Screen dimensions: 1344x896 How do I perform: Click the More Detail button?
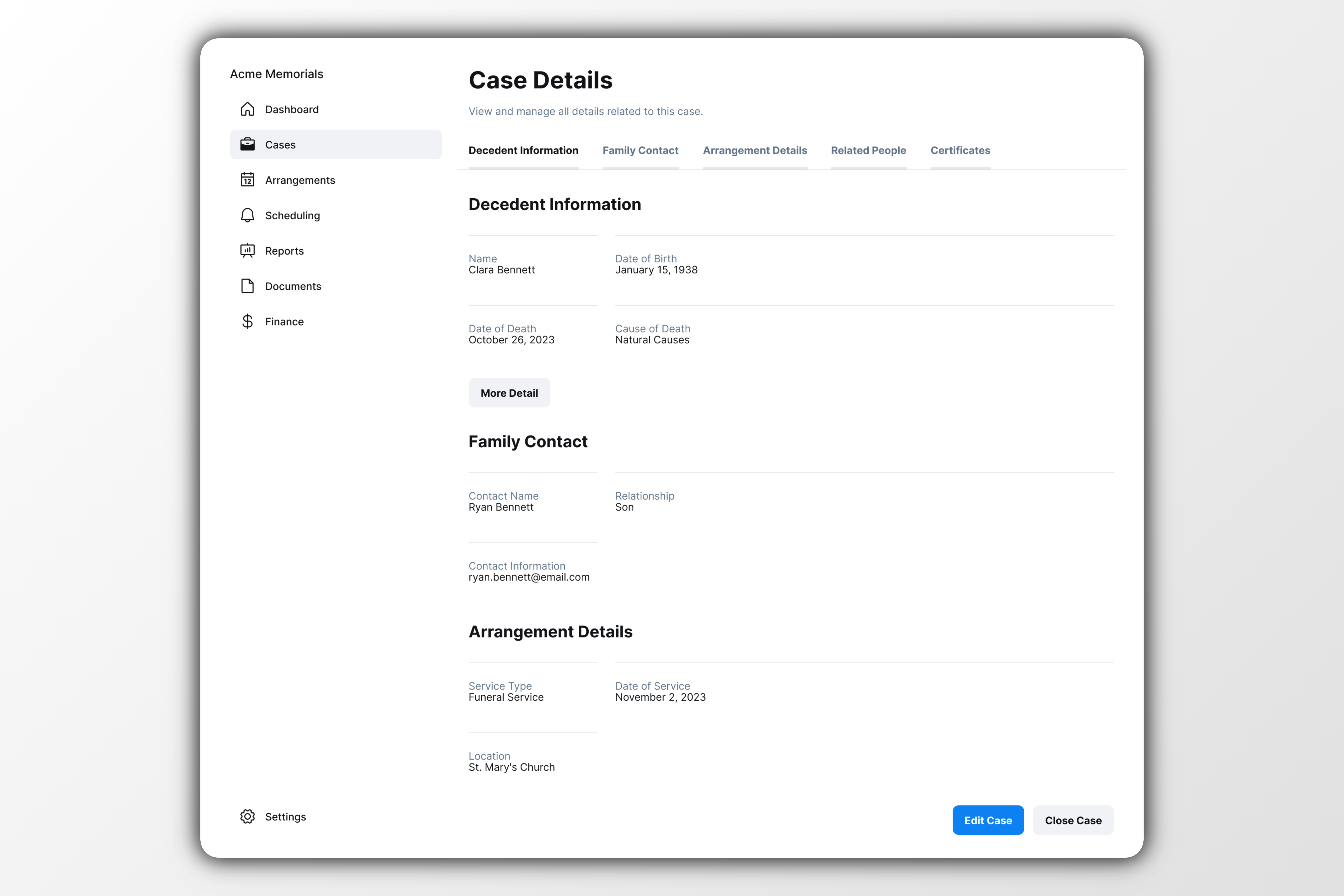tap(509, 393)
